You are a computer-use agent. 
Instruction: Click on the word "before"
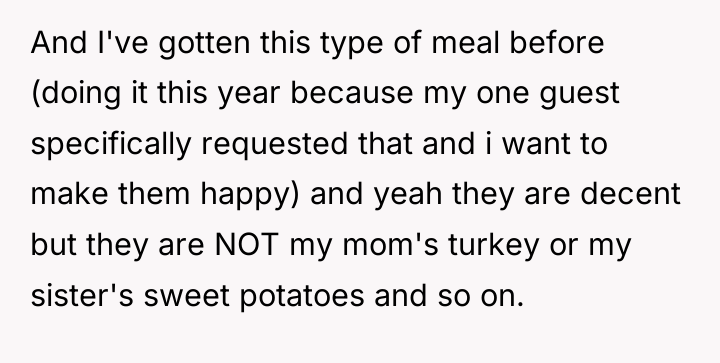point(557,43)
